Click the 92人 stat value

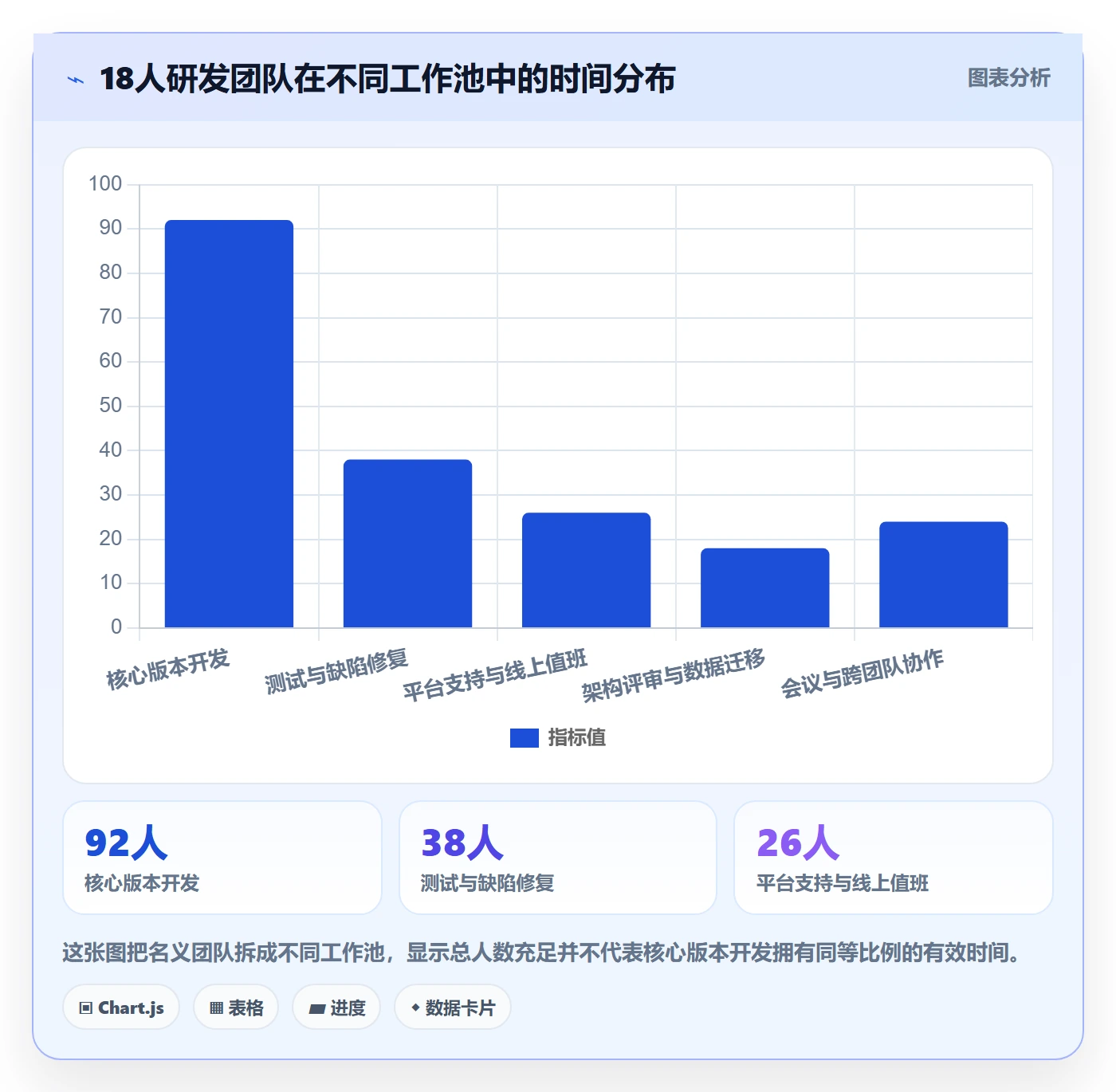pyautogui.click(x=126, y=843)
